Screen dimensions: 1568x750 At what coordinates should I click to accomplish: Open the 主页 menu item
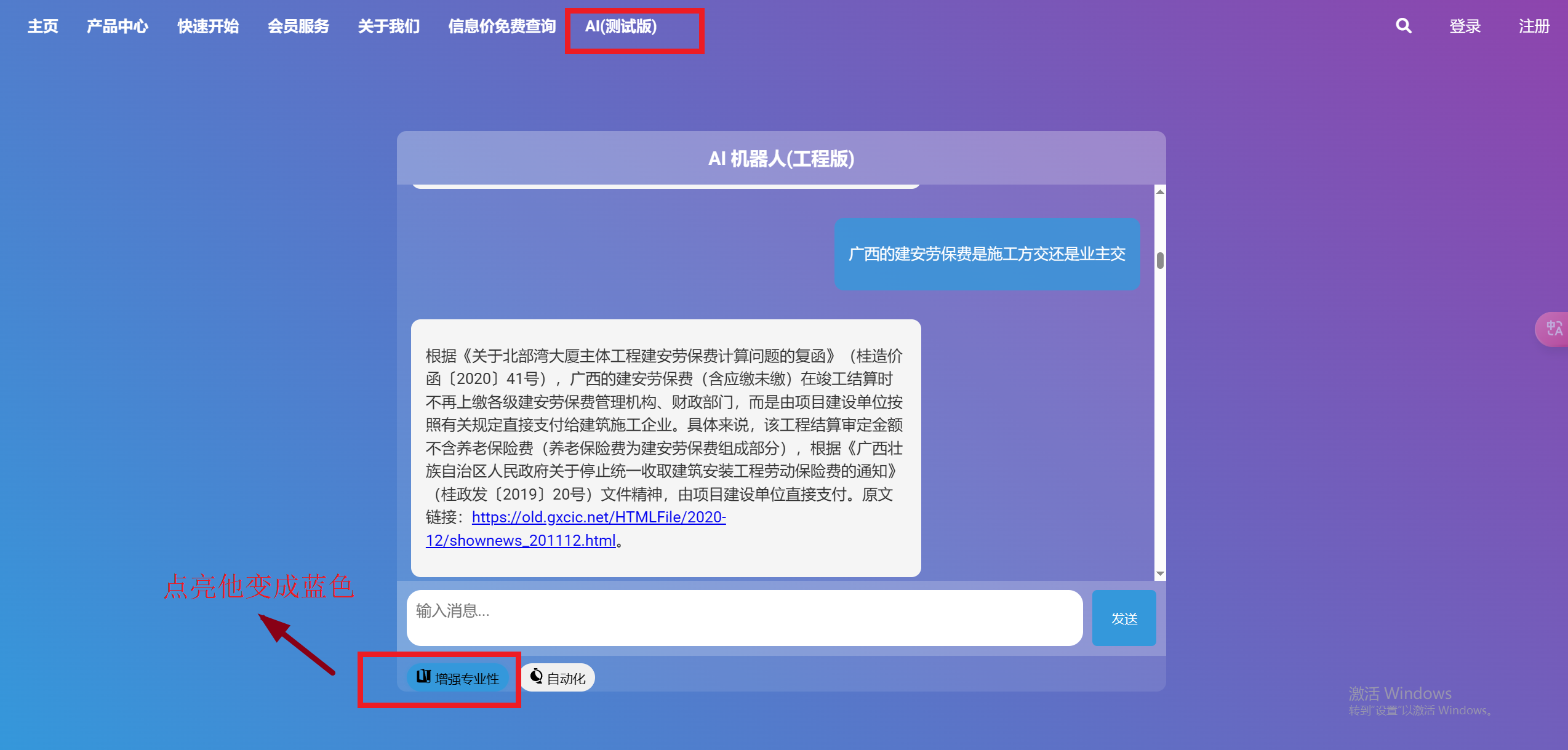[43, 26]
